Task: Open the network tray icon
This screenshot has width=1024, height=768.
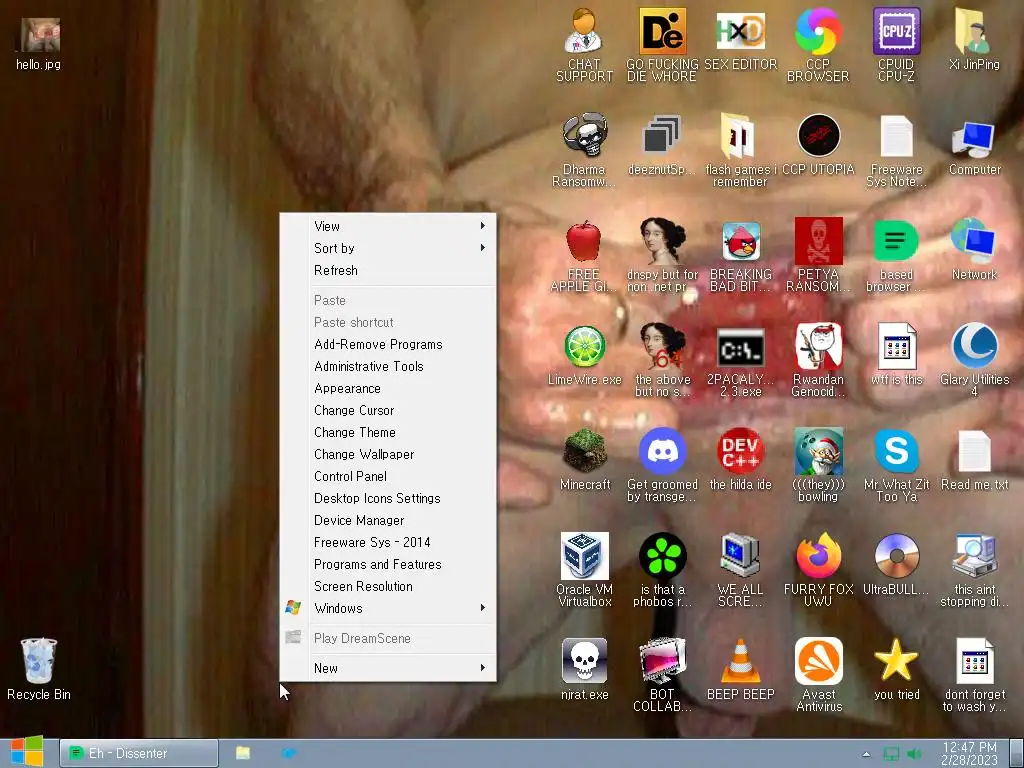Action: coord(891,754)
